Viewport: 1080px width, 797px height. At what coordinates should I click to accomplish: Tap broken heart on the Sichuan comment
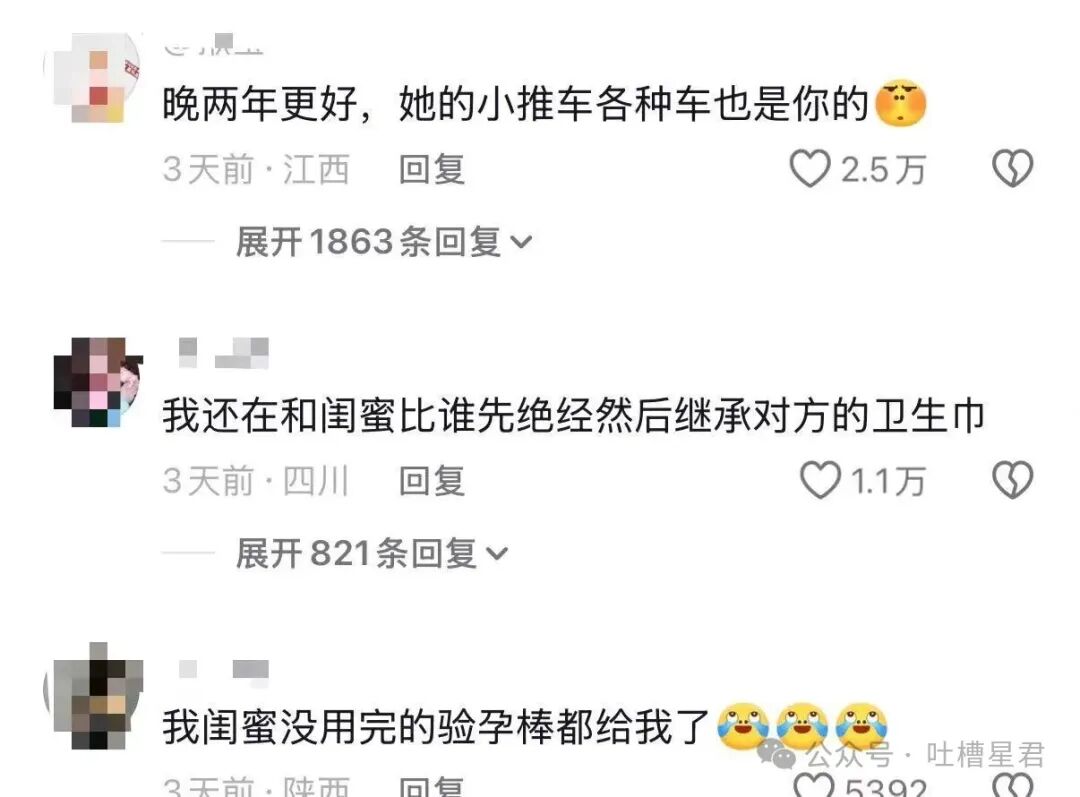(x=1012, y=480)
